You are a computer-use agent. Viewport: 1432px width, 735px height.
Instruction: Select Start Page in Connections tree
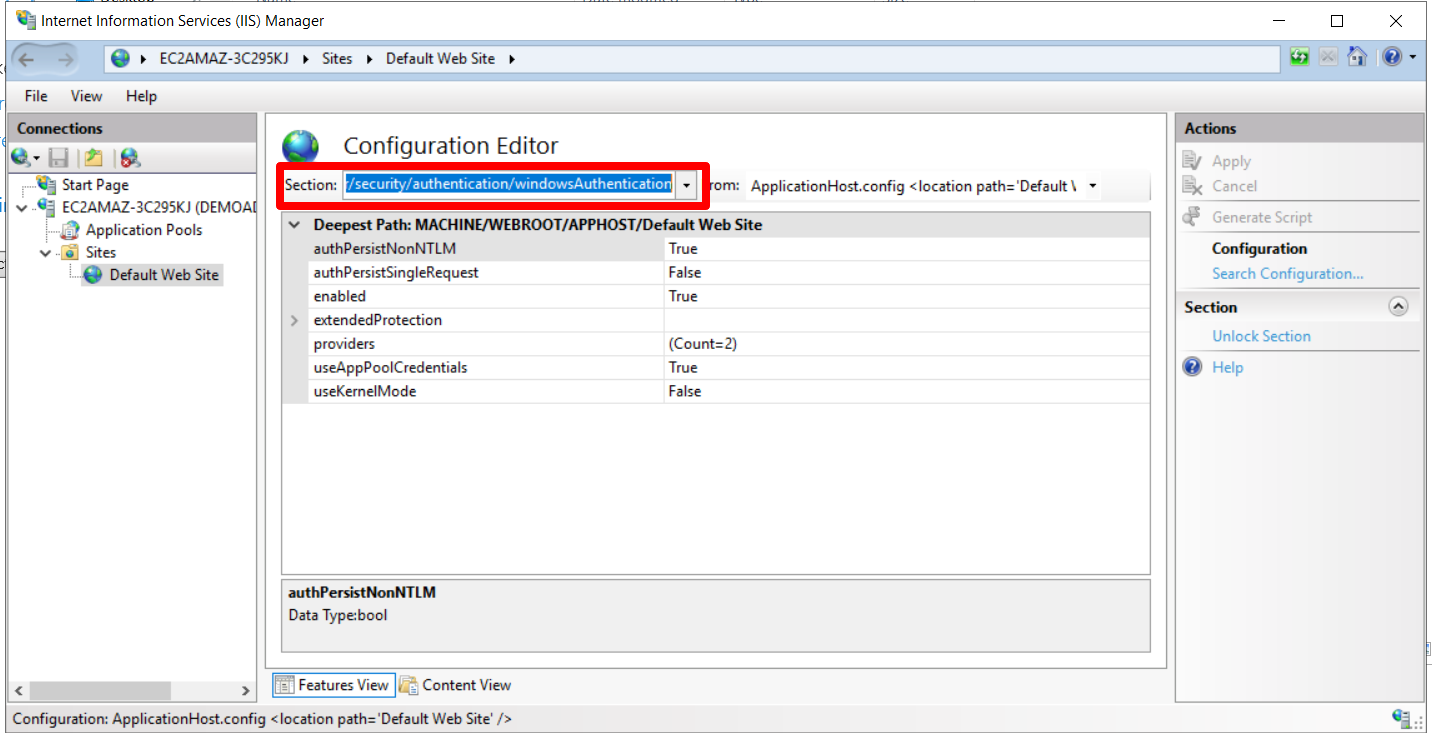[x=95, y=185]
